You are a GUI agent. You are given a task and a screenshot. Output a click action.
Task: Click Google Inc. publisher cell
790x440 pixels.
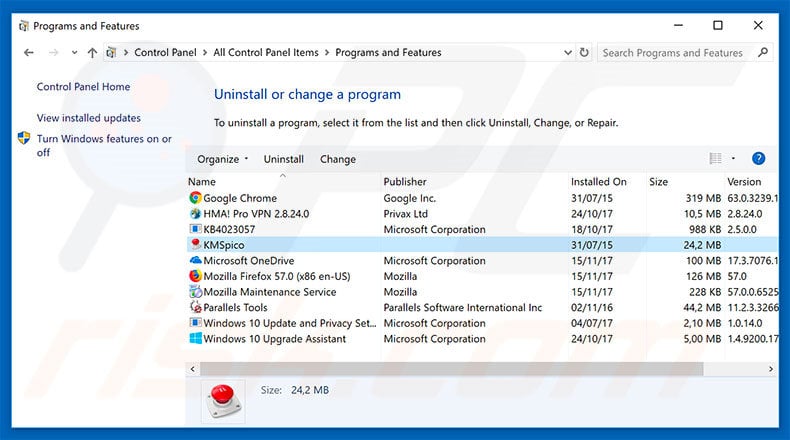(410, 198)
